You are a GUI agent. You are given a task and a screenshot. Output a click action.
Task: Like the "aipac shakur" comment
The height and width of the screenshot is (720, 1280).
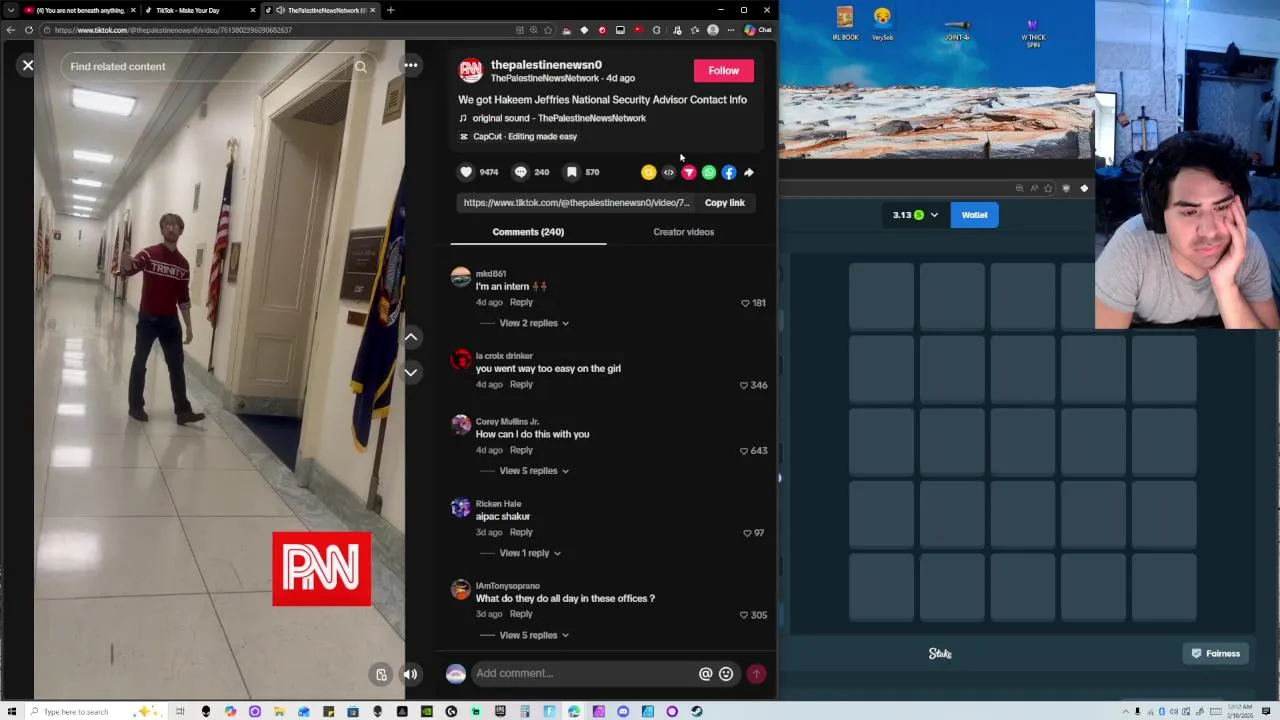click(x=747, y=533)
